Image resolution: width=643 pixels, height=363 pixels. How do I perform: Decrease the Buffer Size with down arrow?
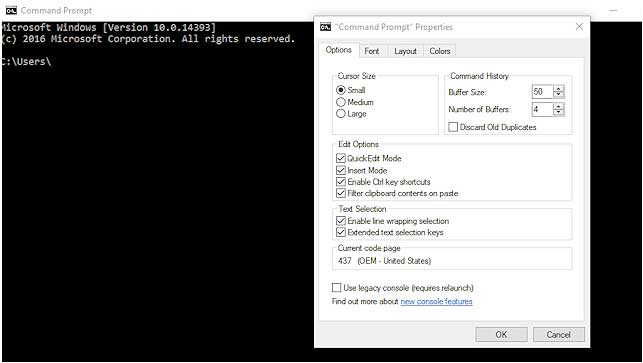click(559, 95)
